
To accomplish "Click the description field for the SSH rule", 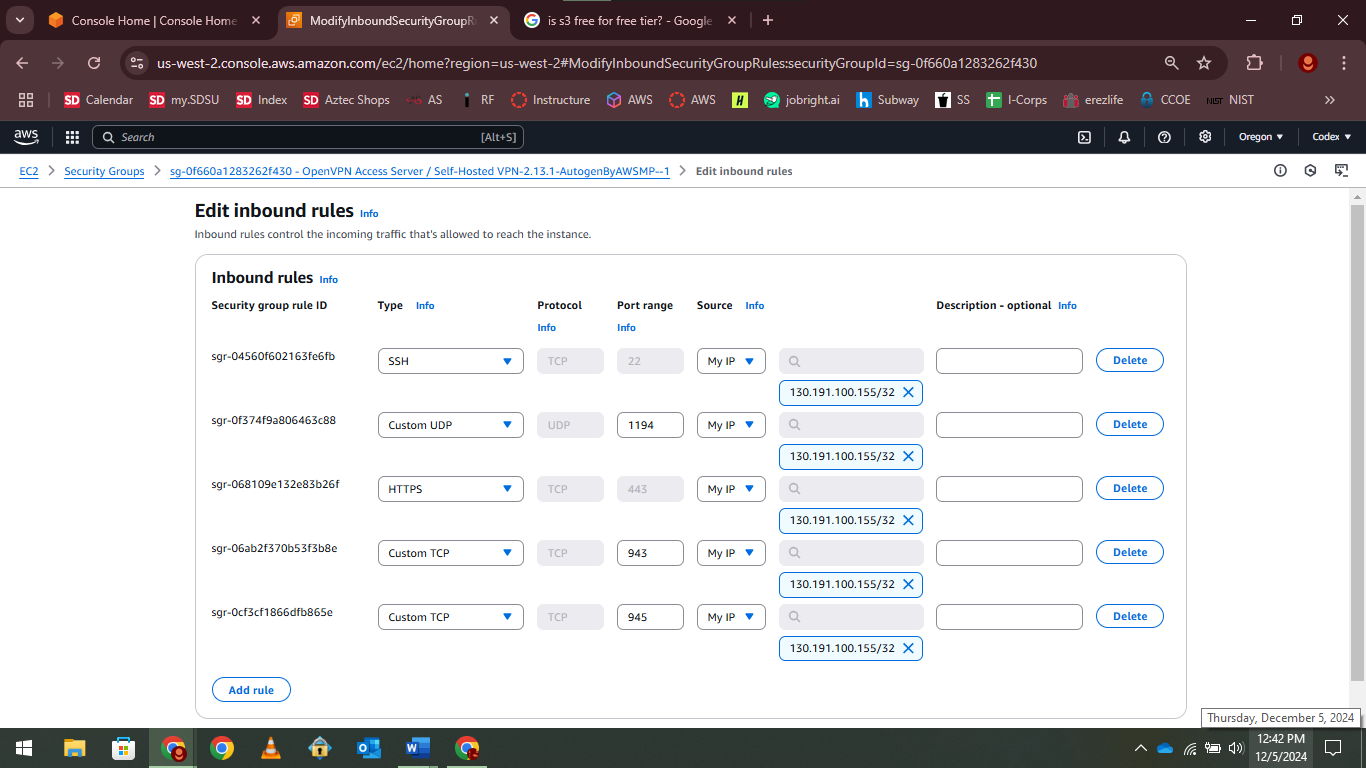I will (x=1009, y=361).
